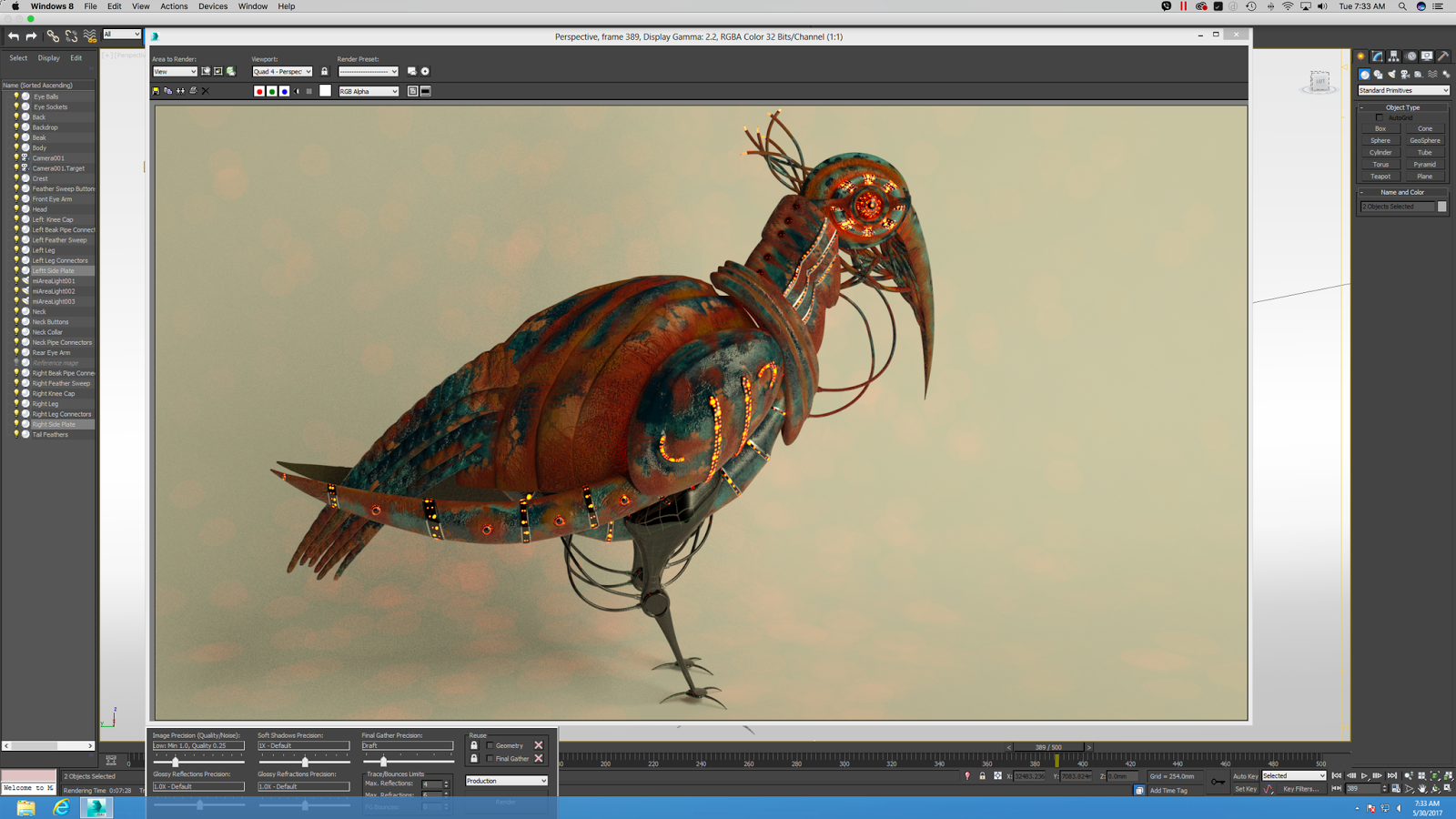Open the Production render mode dropdown
The height and width of the screenshot is (819, 1456).
(507, 781)
